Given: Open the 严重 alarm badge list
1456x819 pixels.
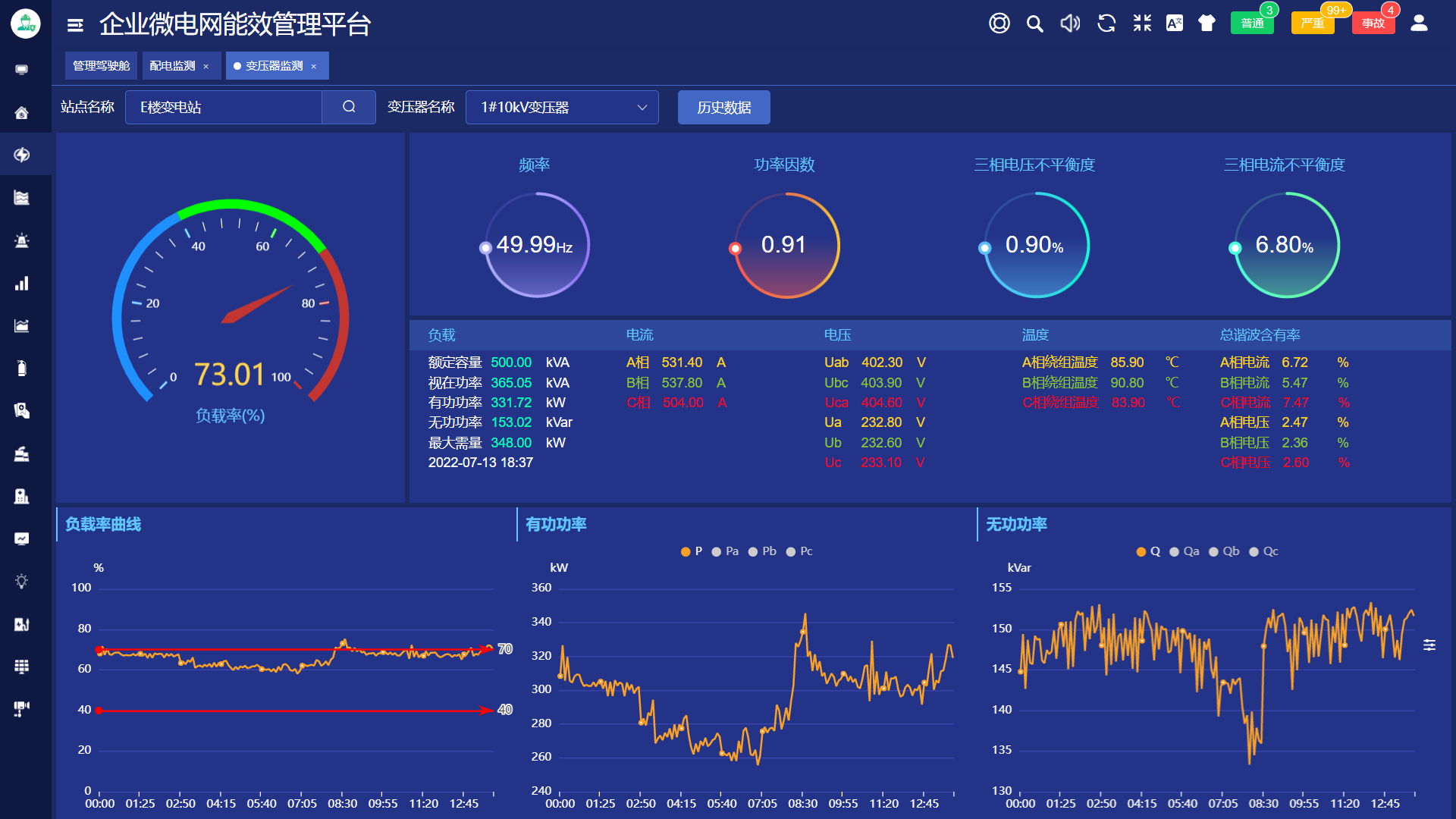Looking at the screenshot, I should click(x=1313, y=24).
